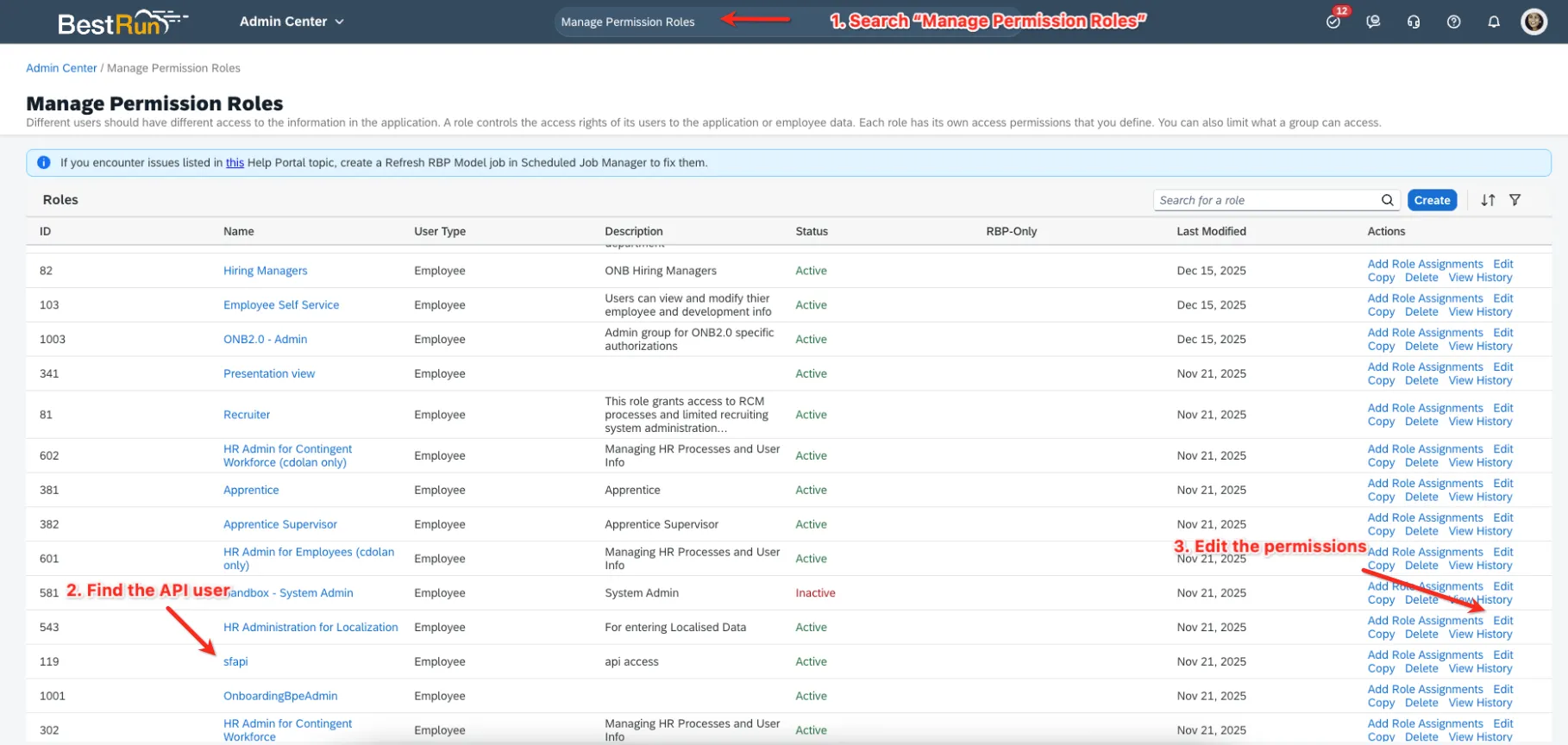Open the chat conversation icon in header
Image resolution: width=1568 pixels, height=745 pixels.
[x=1373, y=22]
